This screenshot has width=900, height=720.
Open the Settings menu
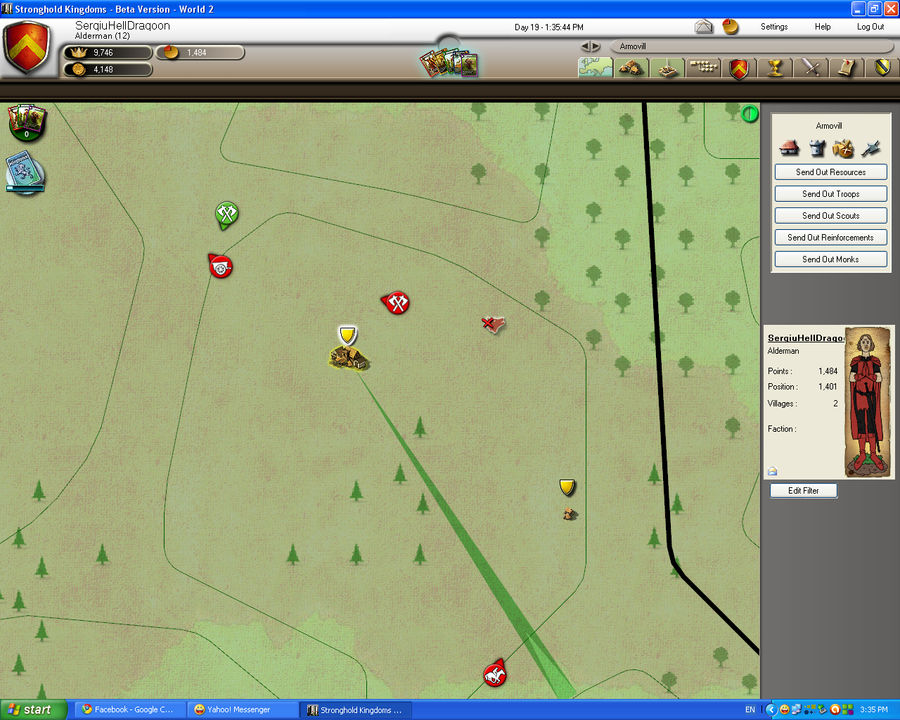774,26
